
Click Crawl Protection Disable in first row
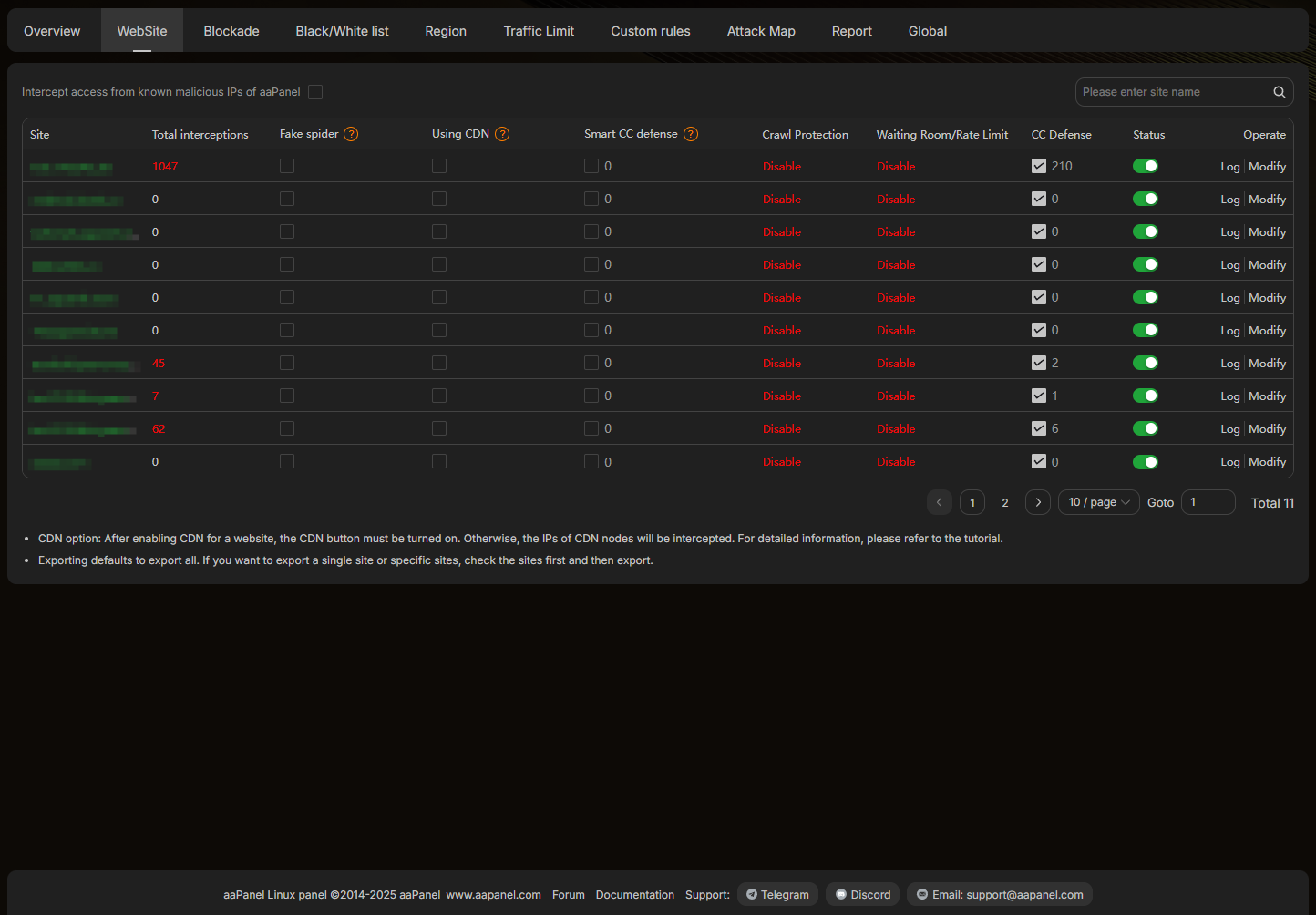(x=781, y=167)
